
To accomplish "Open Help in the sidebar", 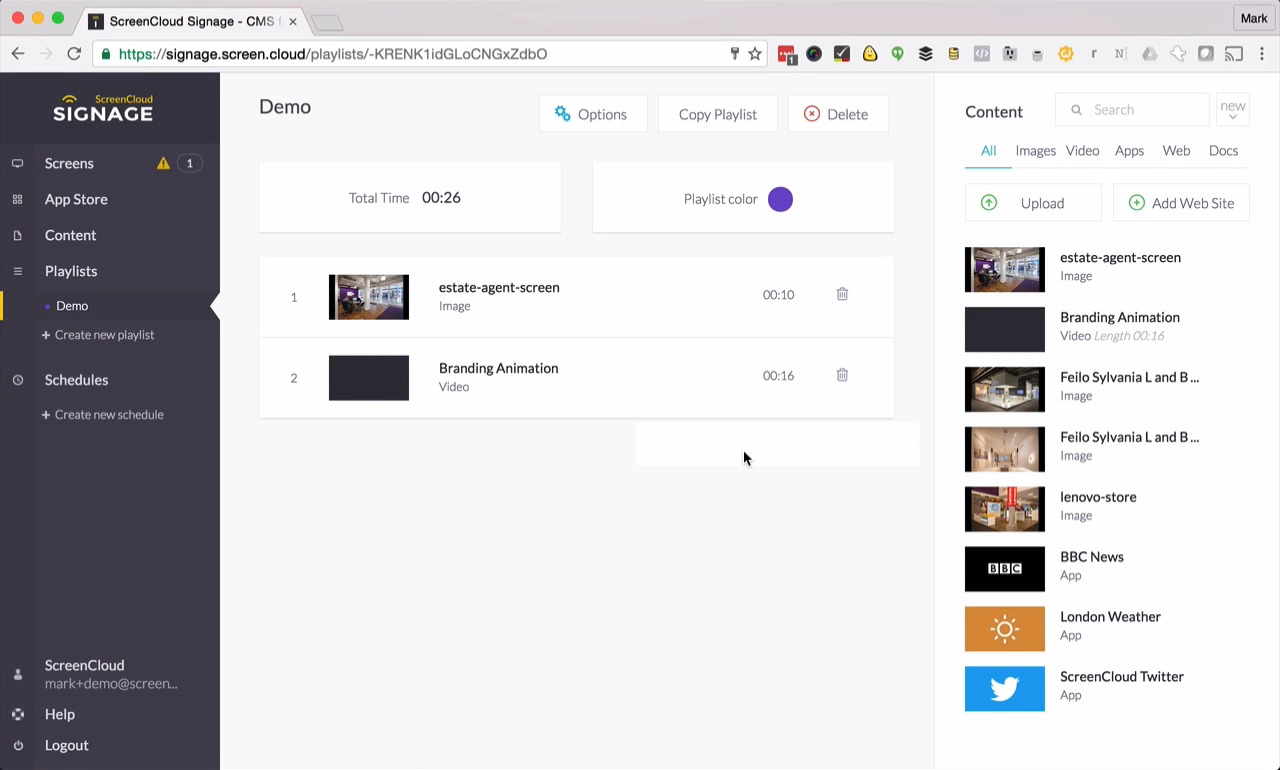I will click(59, 714).
